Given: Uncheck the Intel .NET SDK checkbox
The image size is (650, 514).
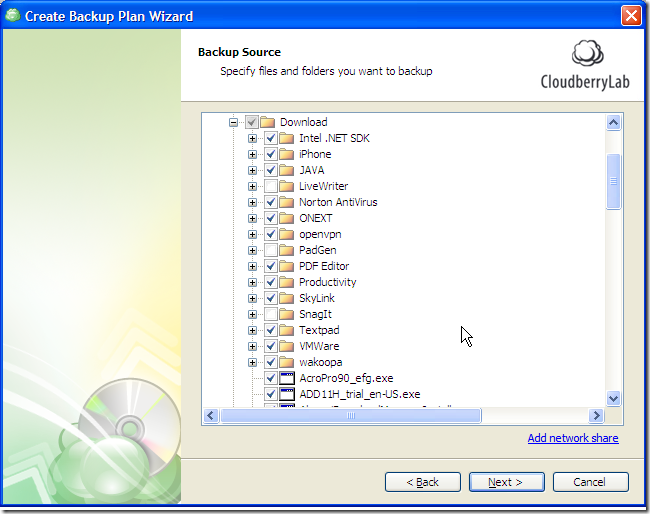Looking at the screenshot, I should [271, 138].
